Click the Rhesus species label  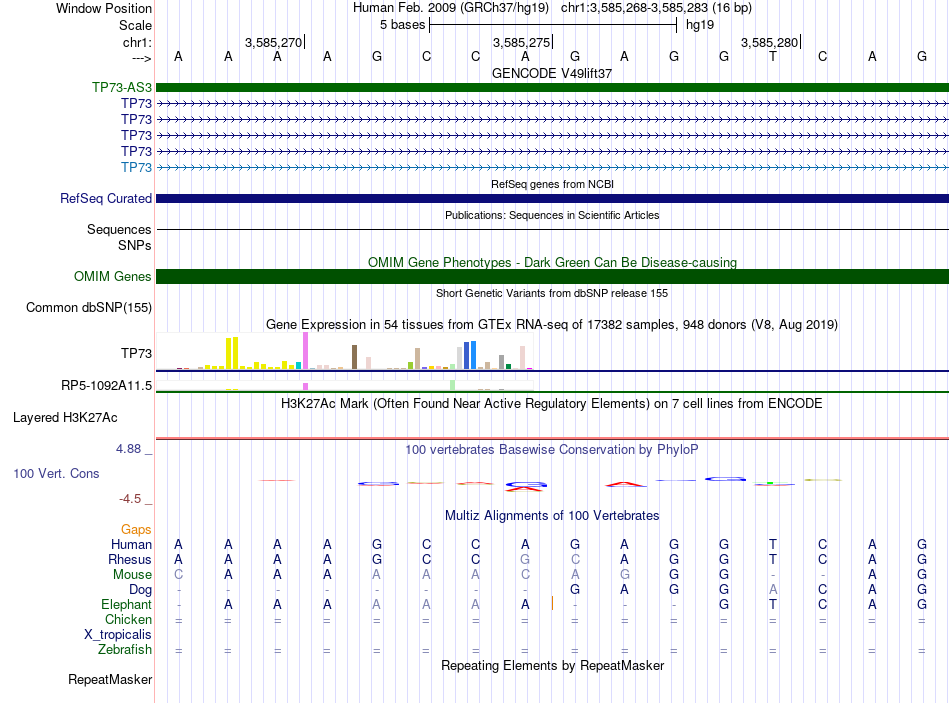pyautogui.click(x=130, y=559)
